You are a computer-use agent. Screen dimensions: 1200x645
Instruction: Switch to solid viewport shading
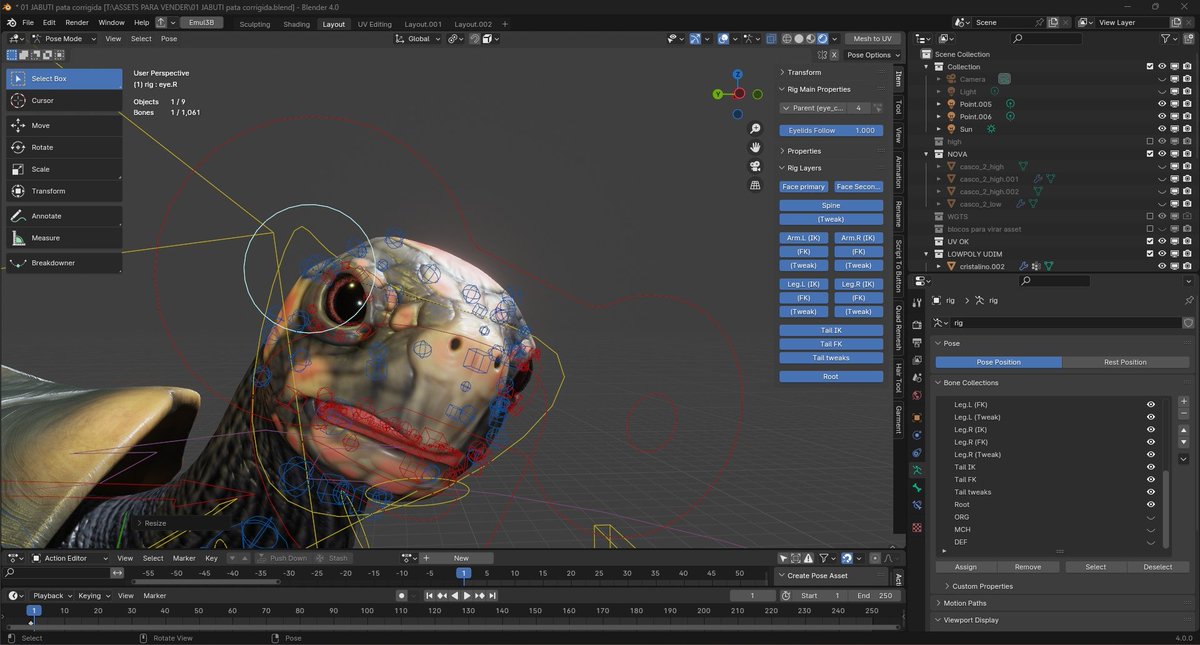point(799,38)
